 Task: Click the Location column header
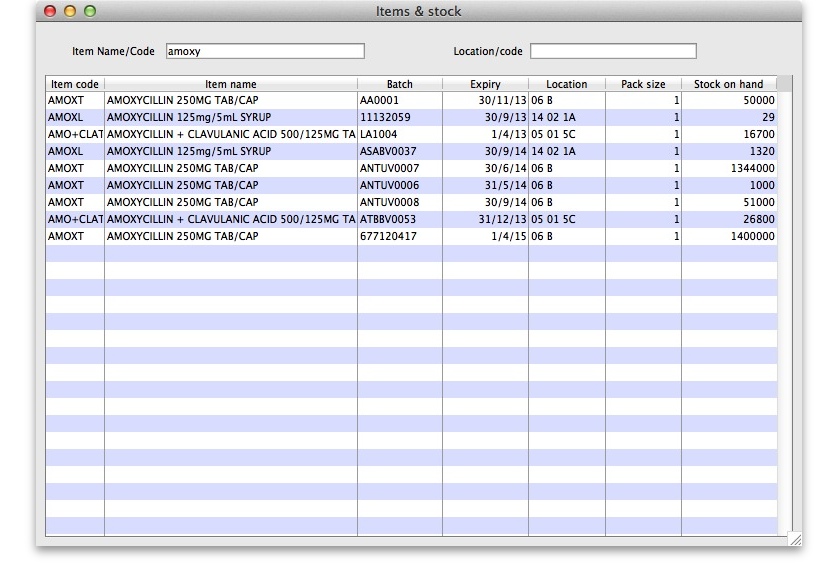coord(566,84)
